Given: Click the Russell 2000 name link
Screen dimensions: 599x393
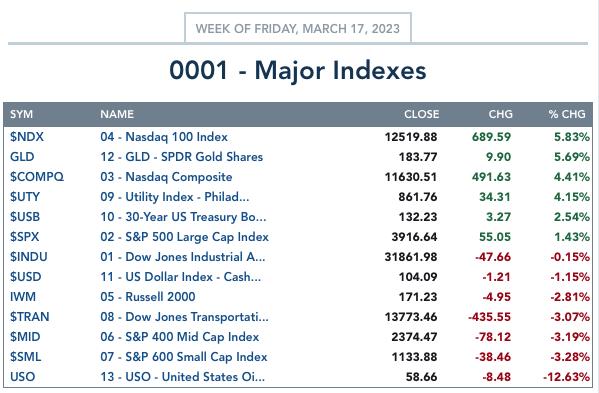Looking at the screenshot, I should [148, 297].
